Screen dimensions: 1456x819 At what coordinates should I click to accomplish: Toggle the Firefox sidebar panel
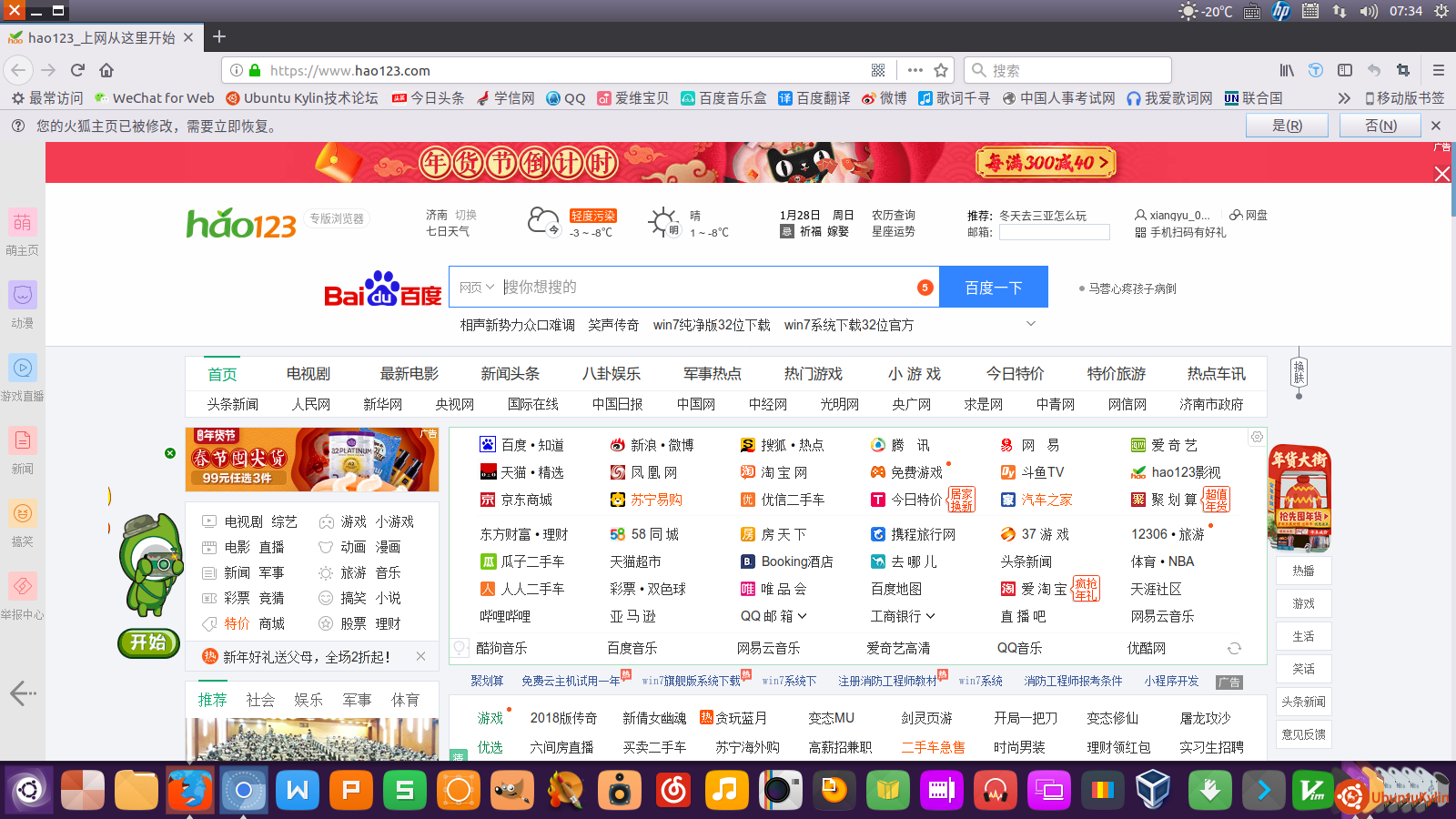click(1345, 70)
